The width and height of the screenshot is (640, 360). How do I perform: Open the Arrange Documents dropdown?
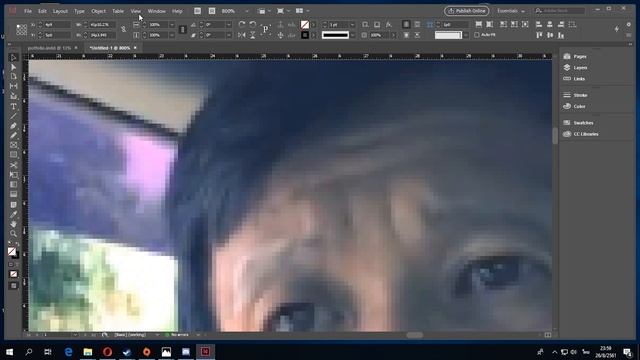pos(302,11)
